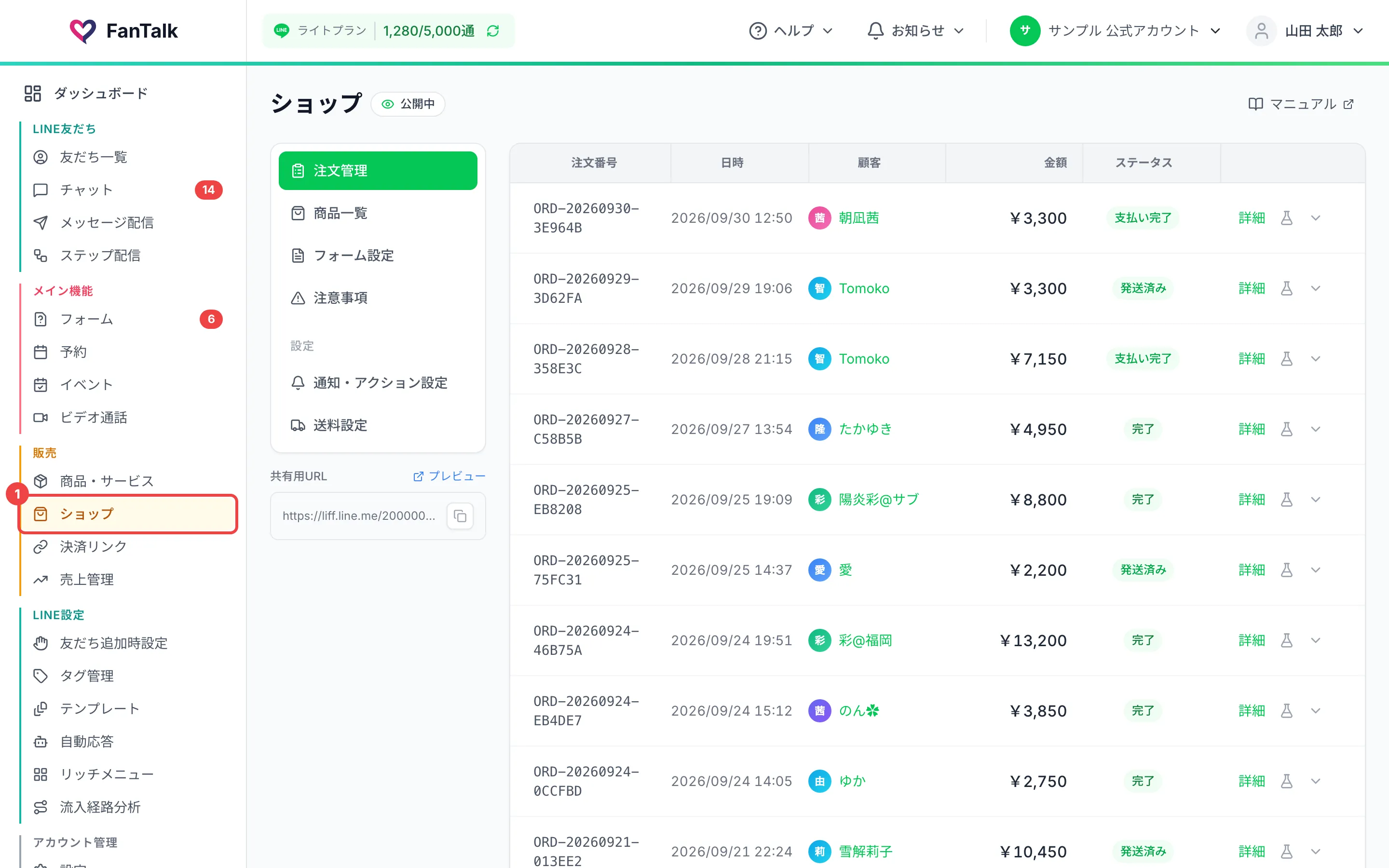
Task: Click the flask icon in the 愛 order row
Action: coord(1286,570)
